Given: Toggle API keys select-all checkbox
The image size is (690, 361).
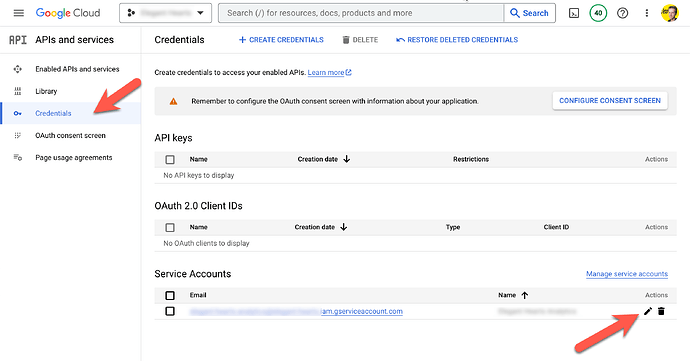Looking at the screenshot, I should click(170, 159).
